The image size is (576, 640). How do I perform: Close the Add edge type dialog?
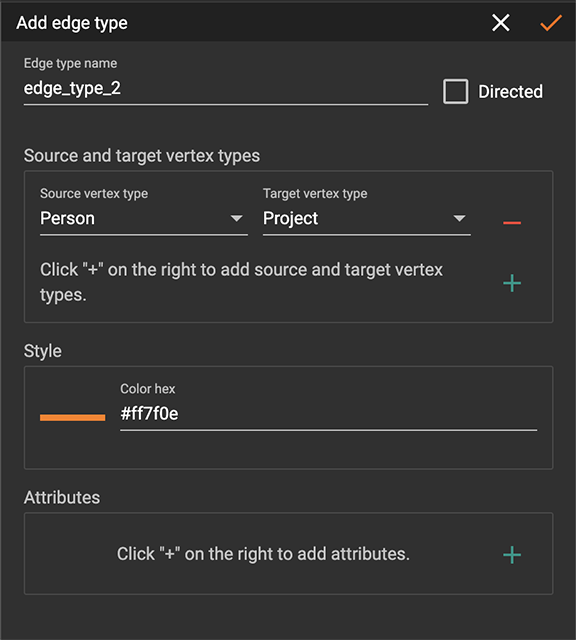coord(500,22)
